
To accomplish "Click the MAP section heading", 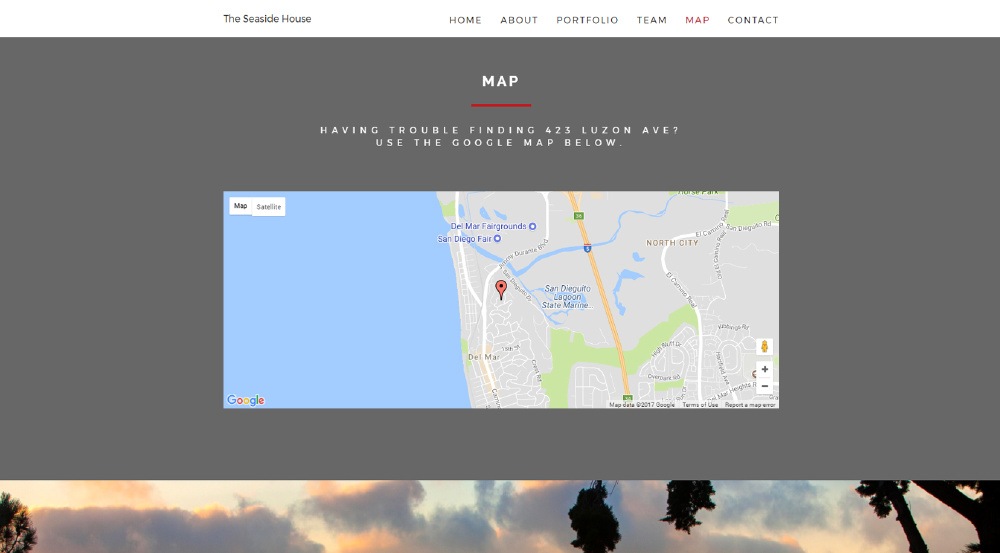I will [x=501, y=81].
